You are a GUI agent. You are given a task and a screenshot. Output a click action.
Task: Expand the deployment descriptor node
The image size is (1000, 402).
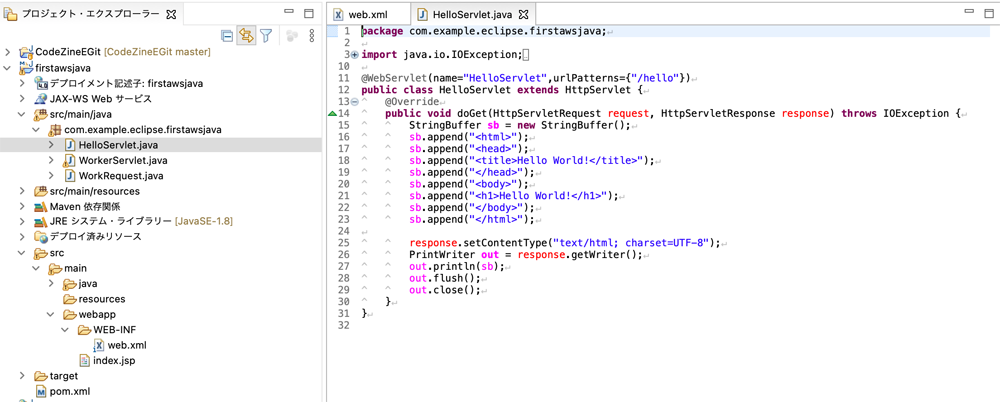[x=22, y=84]
